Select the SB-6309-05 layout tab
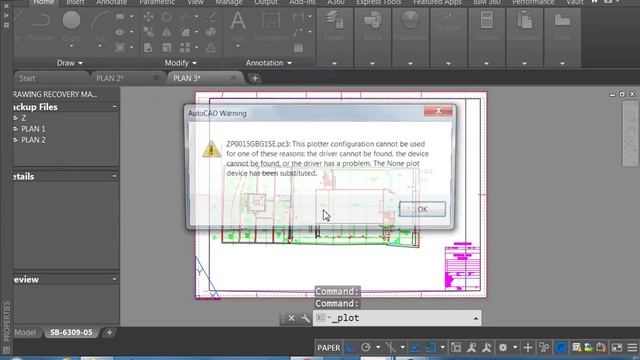Viewport: 640px width, 360px height. 71,332
